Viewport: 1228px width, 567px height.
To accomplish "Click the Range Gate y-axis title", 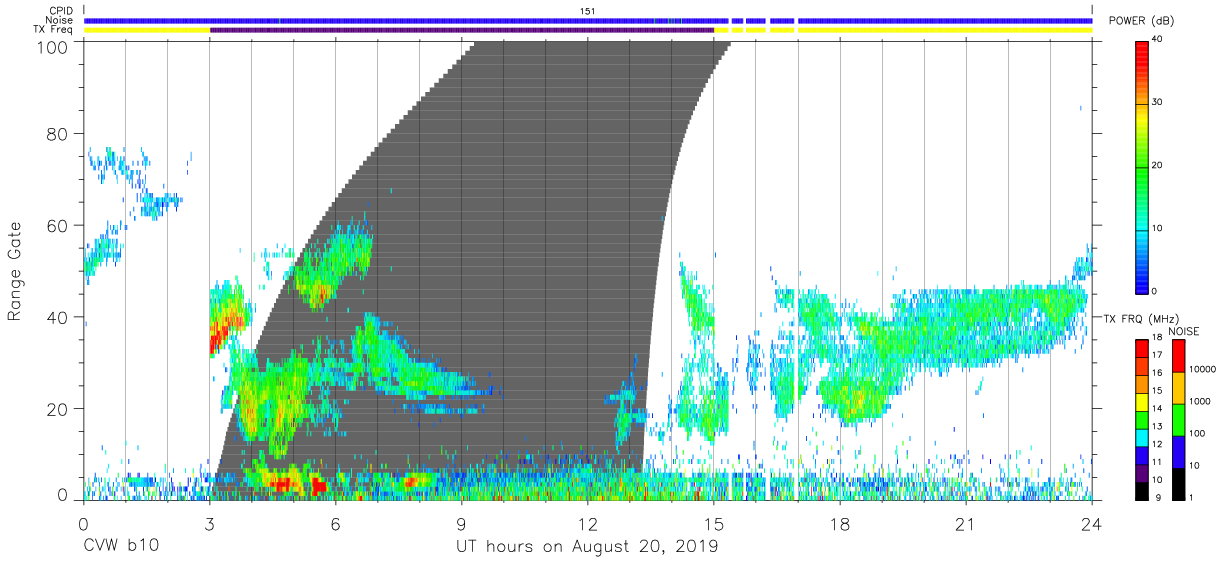I will 15,272.
